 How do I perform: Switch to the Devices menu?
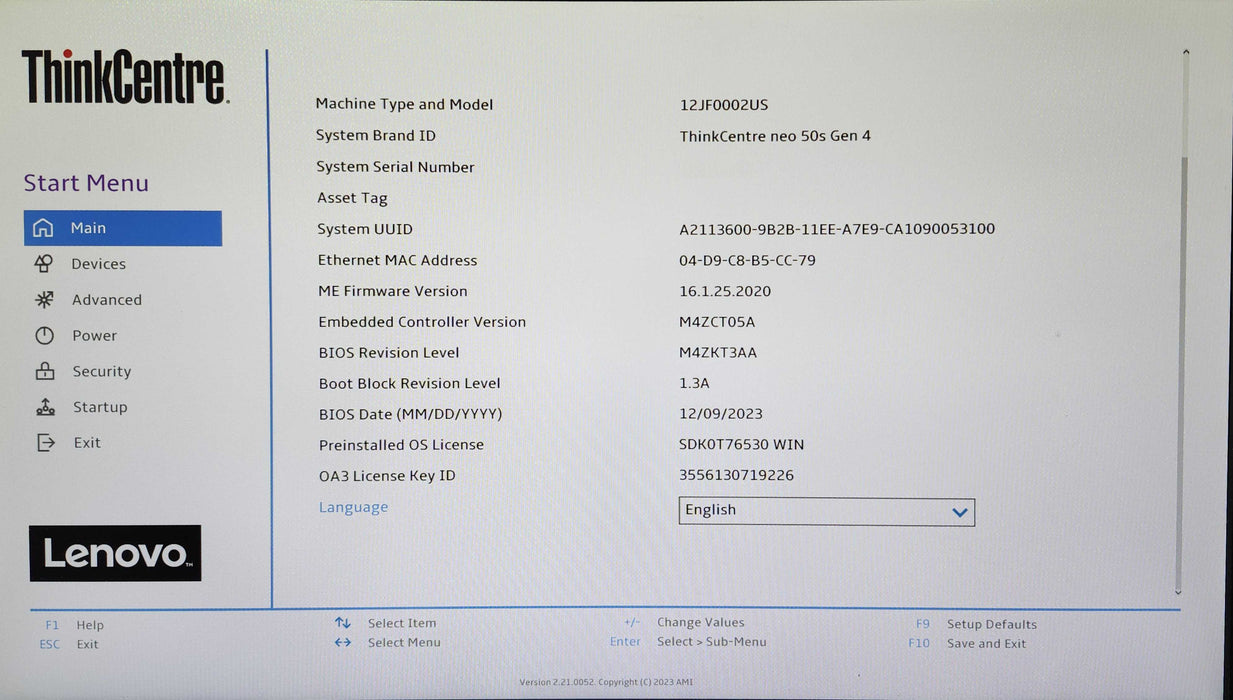click(97, 263)
